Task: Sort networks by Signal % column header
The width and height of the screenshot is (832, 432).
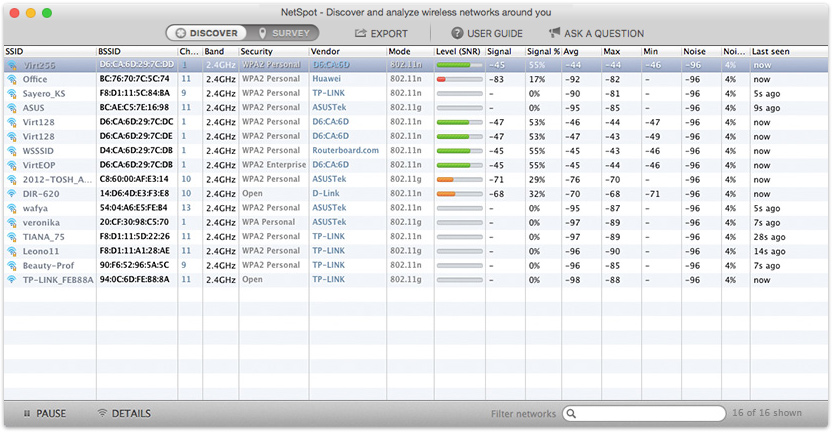Action: click(x=543, y=51)
